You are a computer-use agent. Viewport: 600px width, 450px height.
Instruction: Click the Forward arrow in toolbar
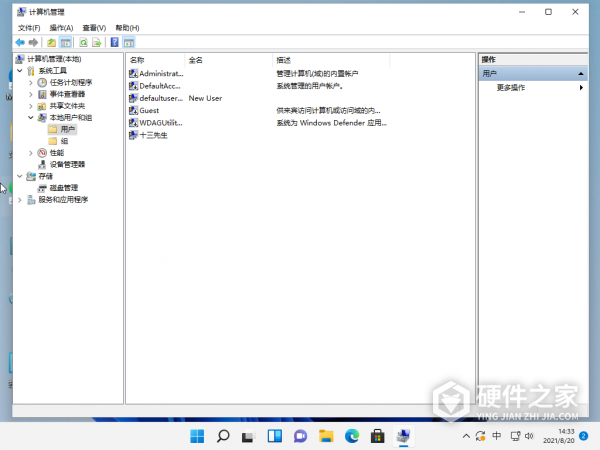33,42
